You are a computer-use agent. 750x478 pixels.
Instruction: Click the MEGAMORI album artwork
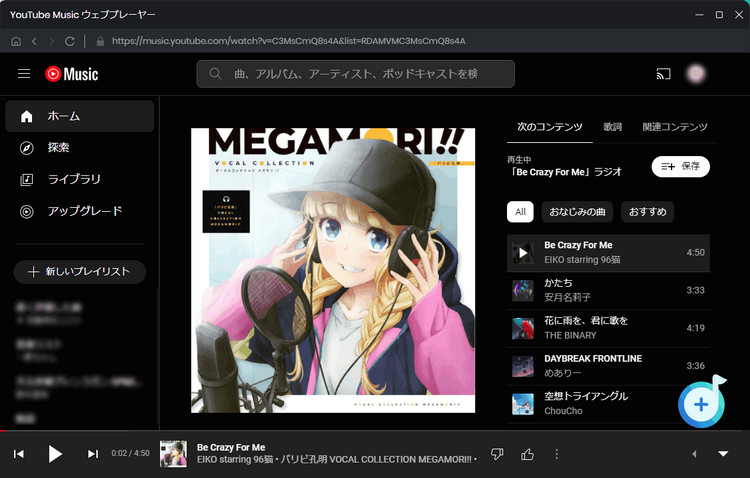click(333, 270)
